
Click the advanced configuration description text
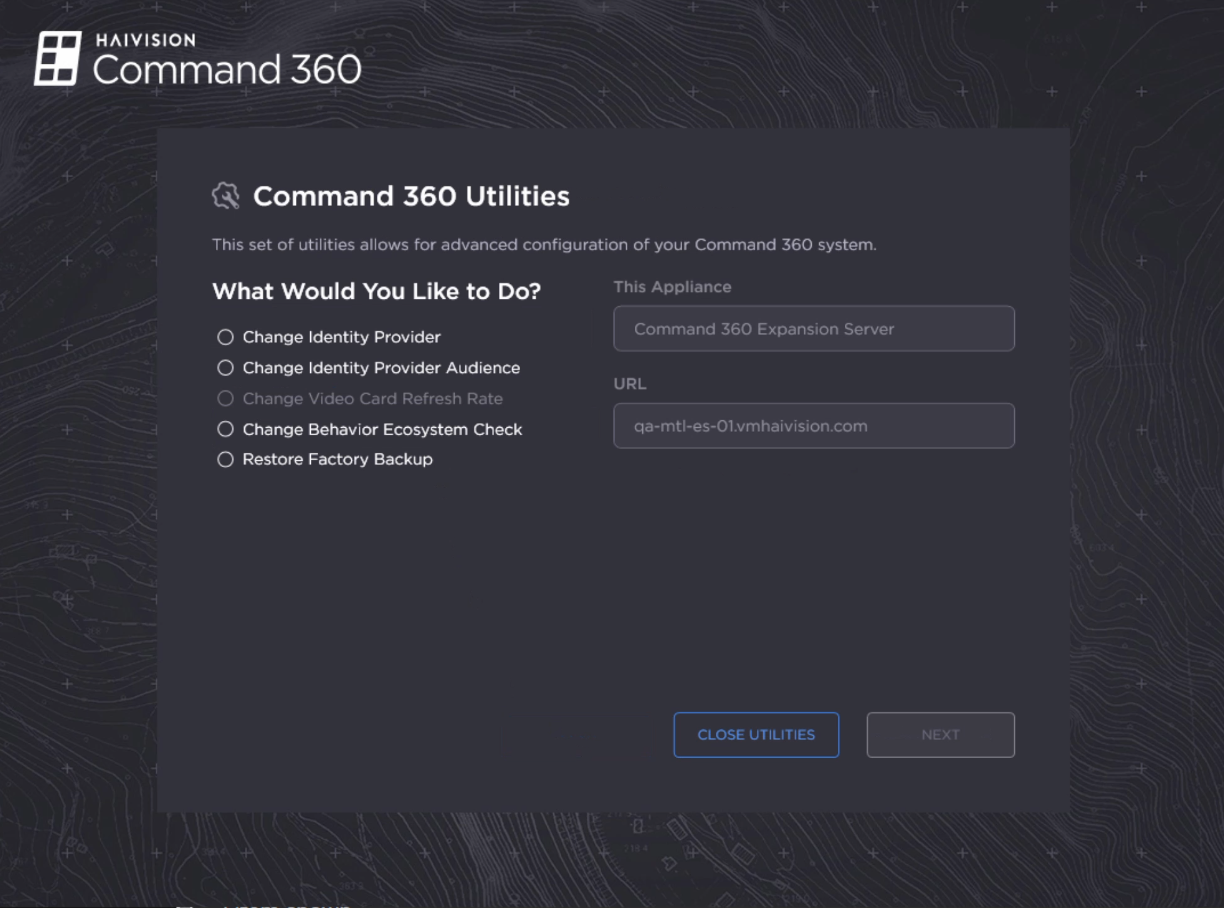(544, 244)
